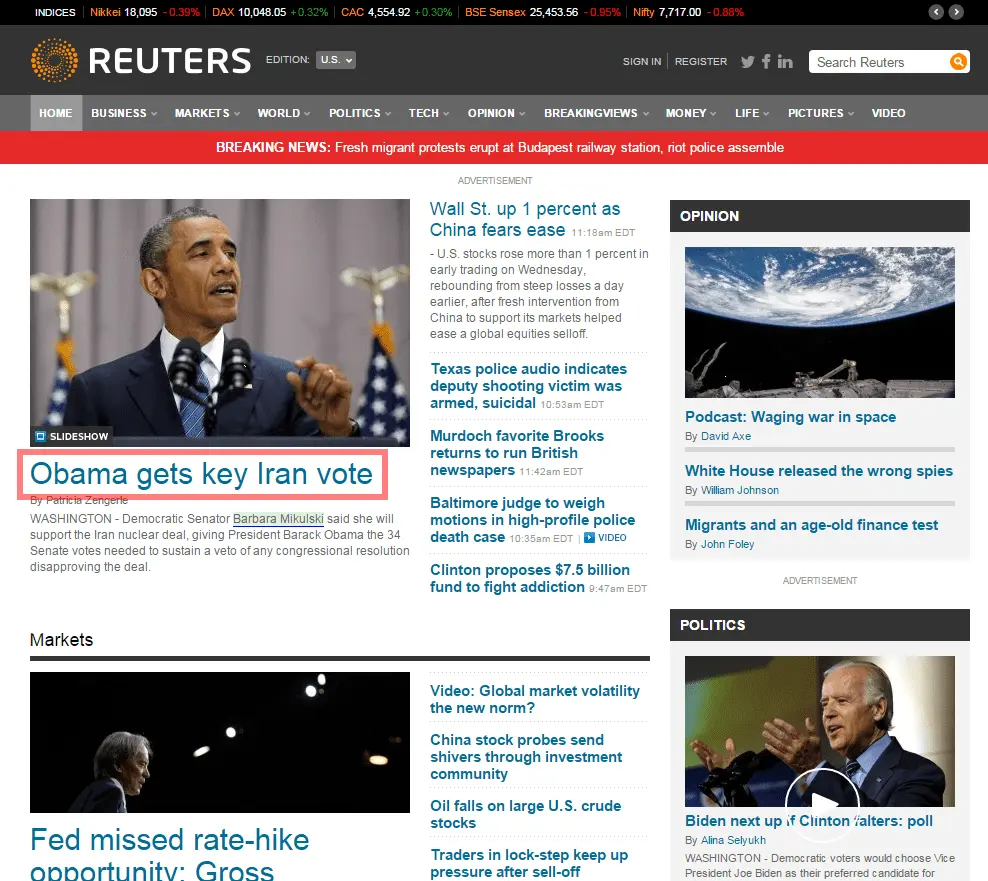This screenshot has width=988, height=881.
Task: Open 'Video: Global market volatility' story
Action: pyautogui.click(x=534, y=700)
